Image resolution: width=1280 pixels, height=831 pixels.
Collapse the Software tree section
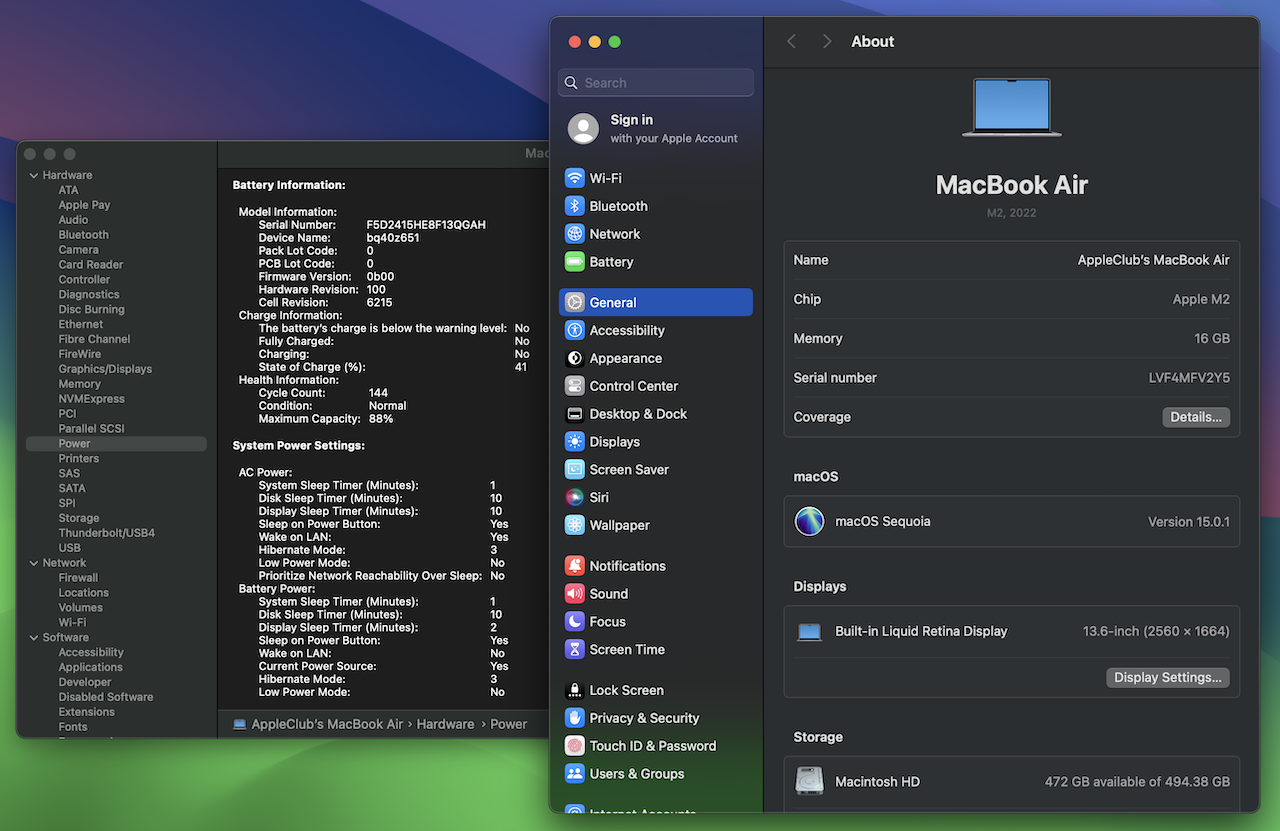tap(33, 637)
